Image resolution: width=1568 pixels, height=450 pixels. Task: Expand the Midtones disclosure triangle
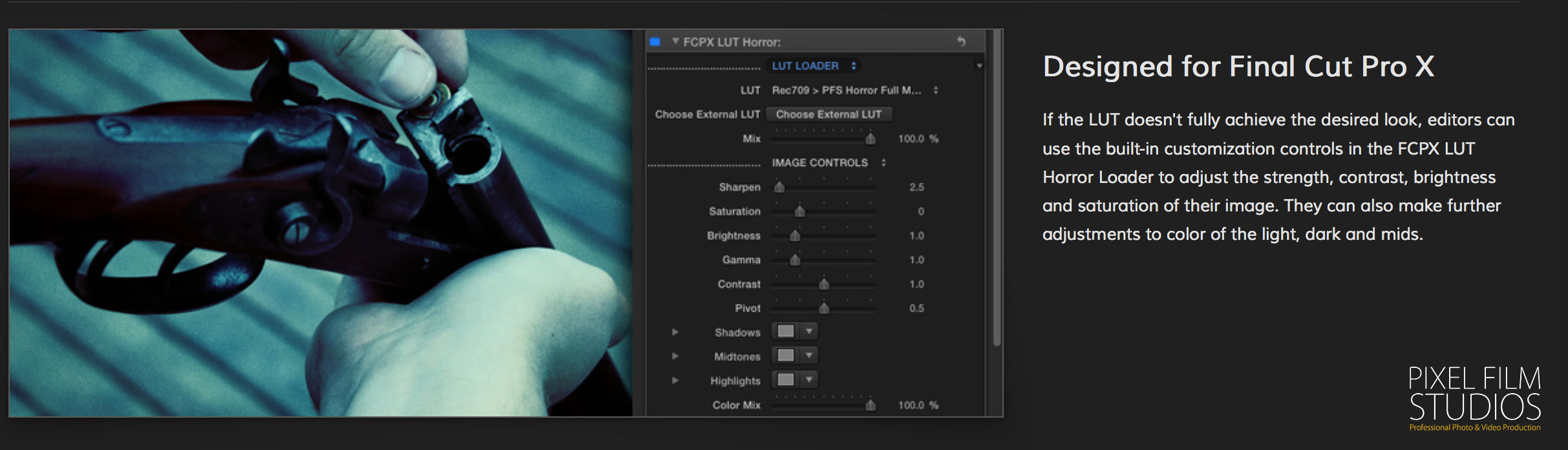point(675,356)
